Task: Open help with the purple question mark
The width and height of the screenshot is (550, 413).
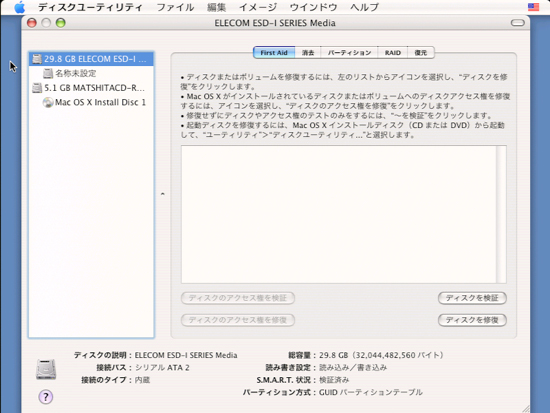Action: (46, 397)
